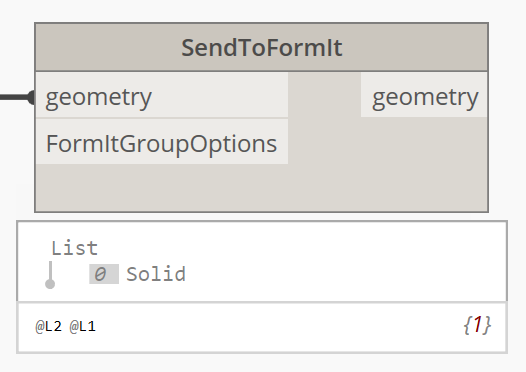
Task: Click the title bar left of SendToFormIt text
Action: 107,48
